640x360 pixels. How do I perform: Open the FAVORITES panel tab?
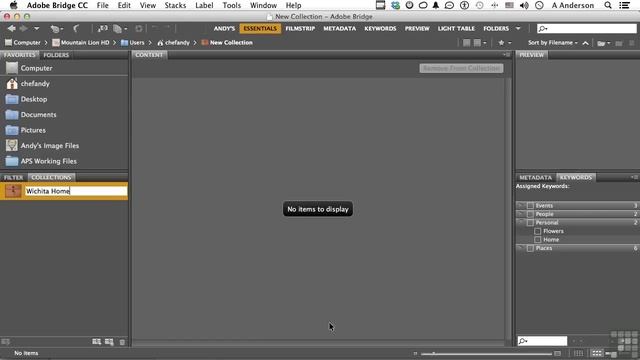(19, 55)
